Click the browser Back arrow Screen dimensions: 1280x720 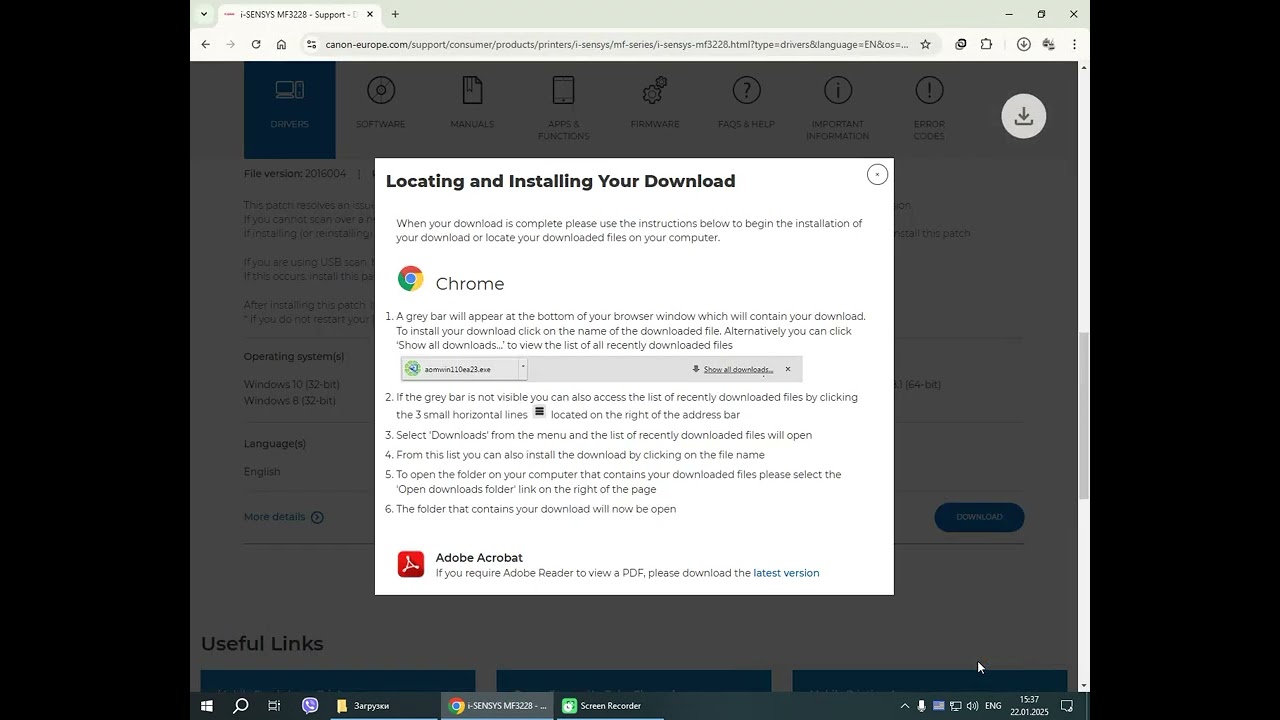[206, 44]
